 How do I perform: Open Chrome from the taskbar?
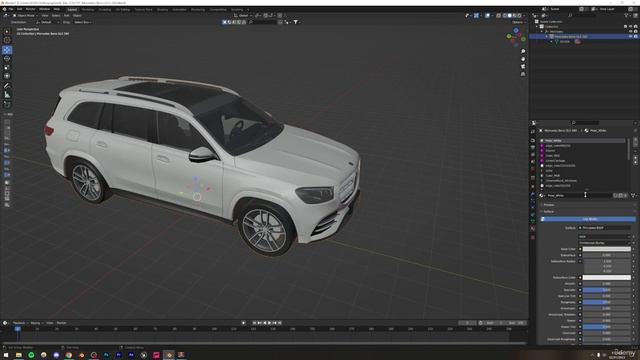pyautogui.click(x=69, y=355)
